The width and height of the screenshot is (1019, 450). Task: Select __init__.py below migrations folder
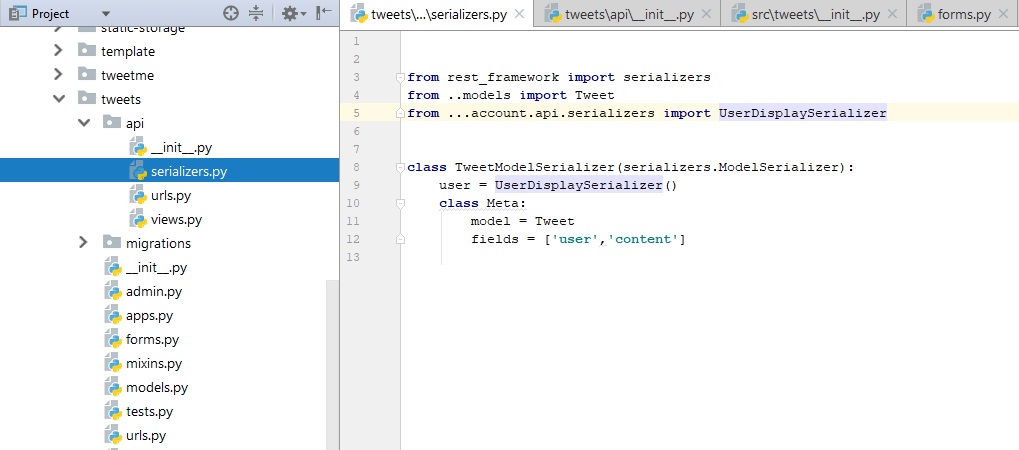(157, 268)
